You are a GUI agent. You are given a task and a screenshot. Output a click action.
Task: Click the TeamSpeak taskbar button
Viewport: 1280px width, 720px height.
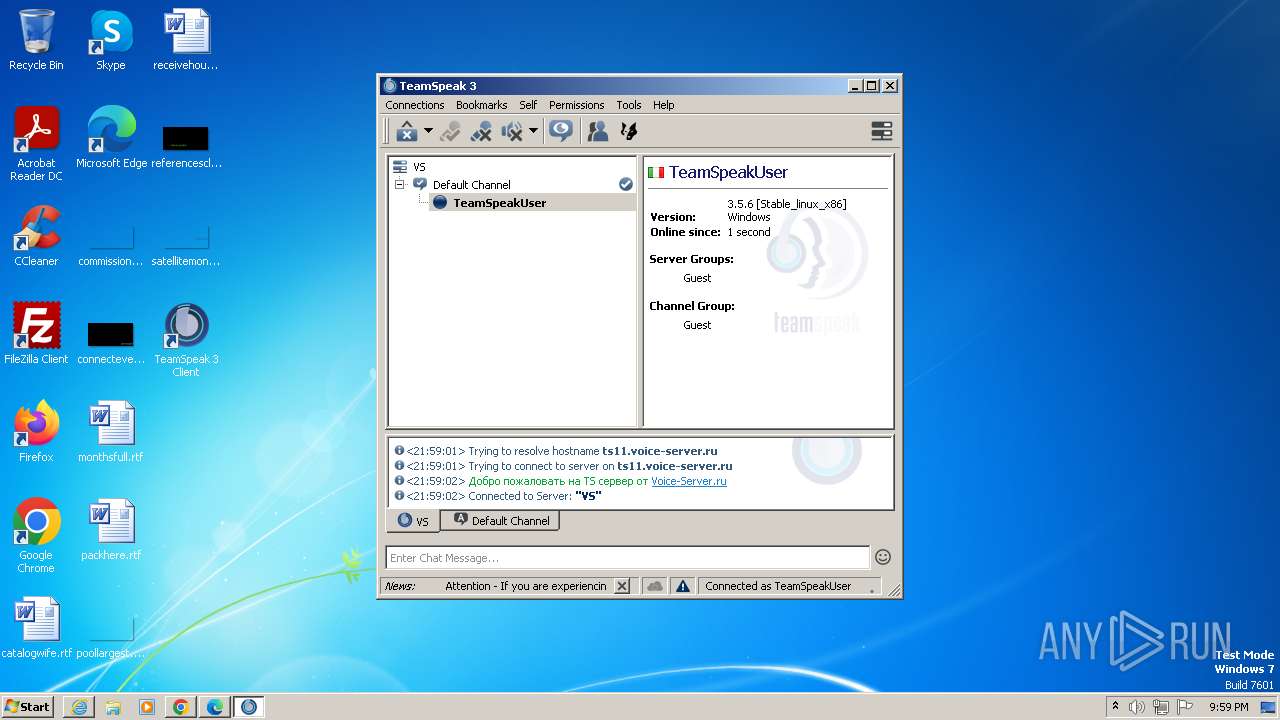pyautogui.click(x=249, y=707)
